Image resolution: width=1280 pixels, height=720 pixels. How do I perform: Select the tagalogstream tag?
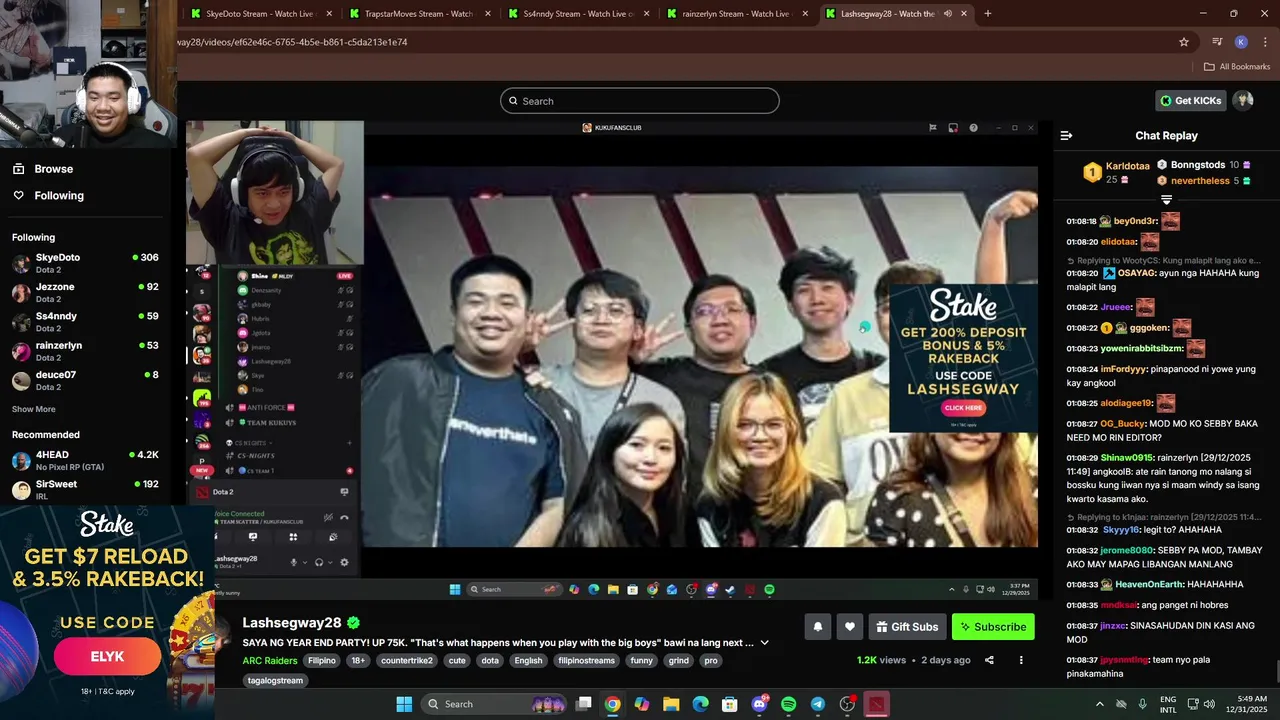(x=275, y=681)
